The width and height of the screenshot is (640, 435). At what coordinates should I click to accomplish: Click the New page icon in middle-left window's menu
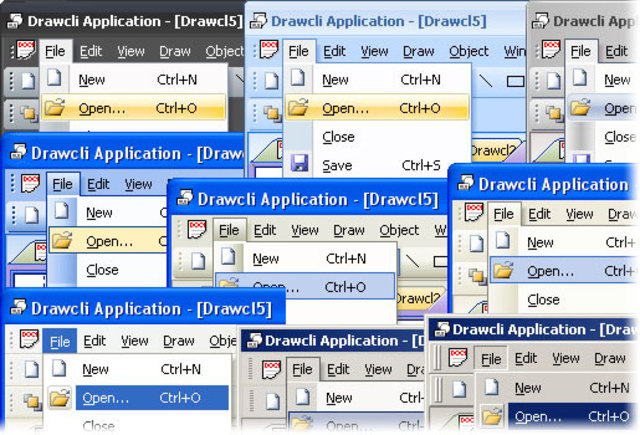[x=62, y=210]
